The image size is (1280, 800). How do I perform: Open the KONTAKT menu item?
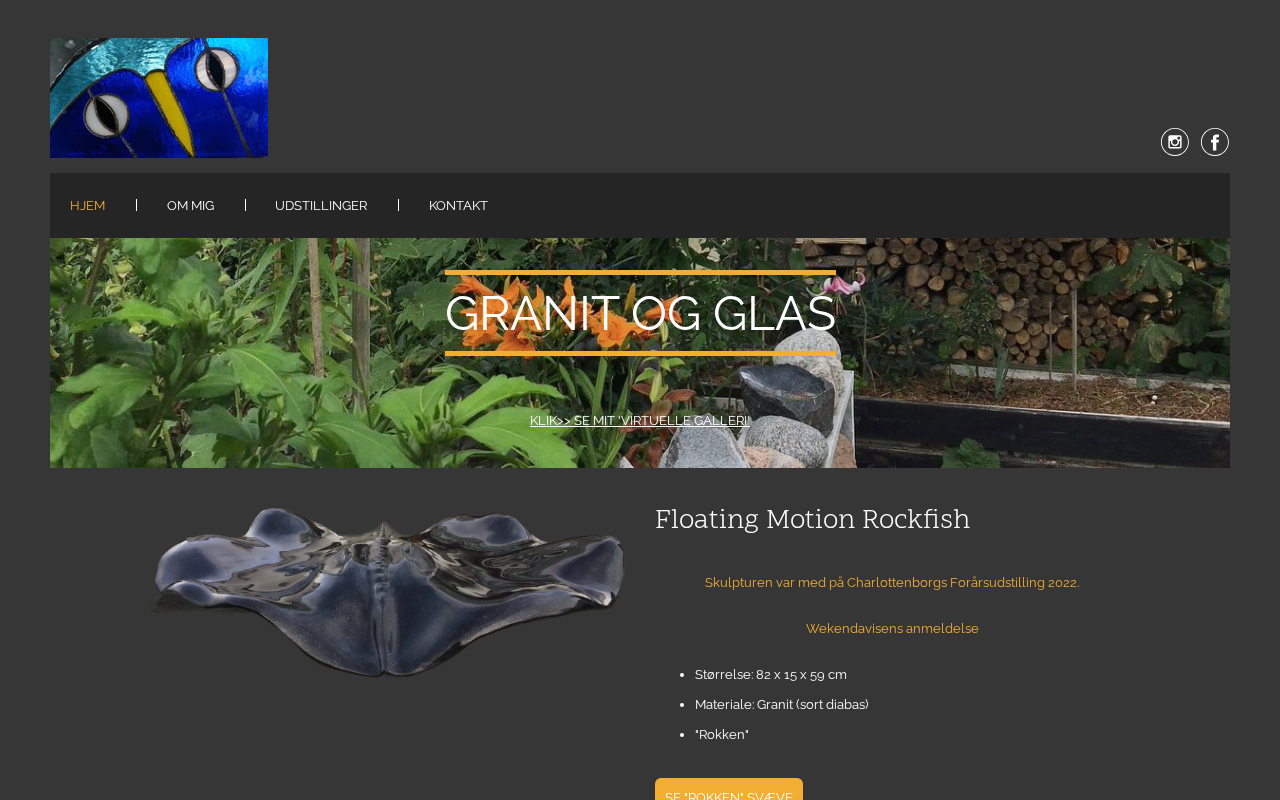458,205
